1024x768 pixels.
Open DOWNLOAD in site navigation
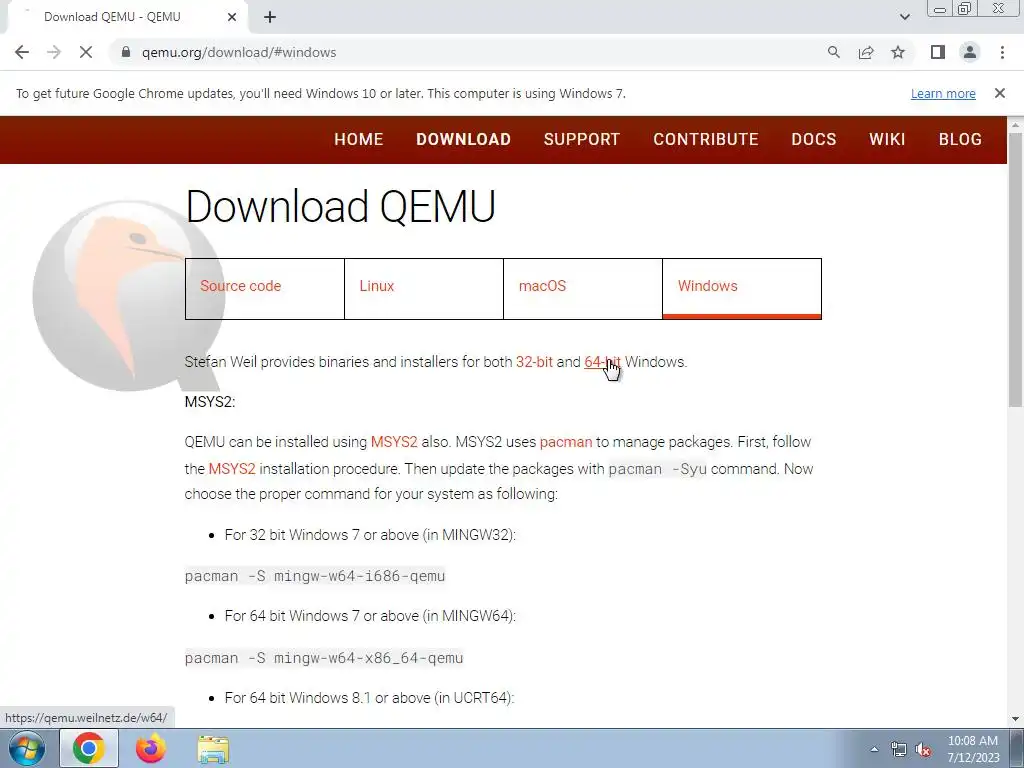[x=463, y=139]
